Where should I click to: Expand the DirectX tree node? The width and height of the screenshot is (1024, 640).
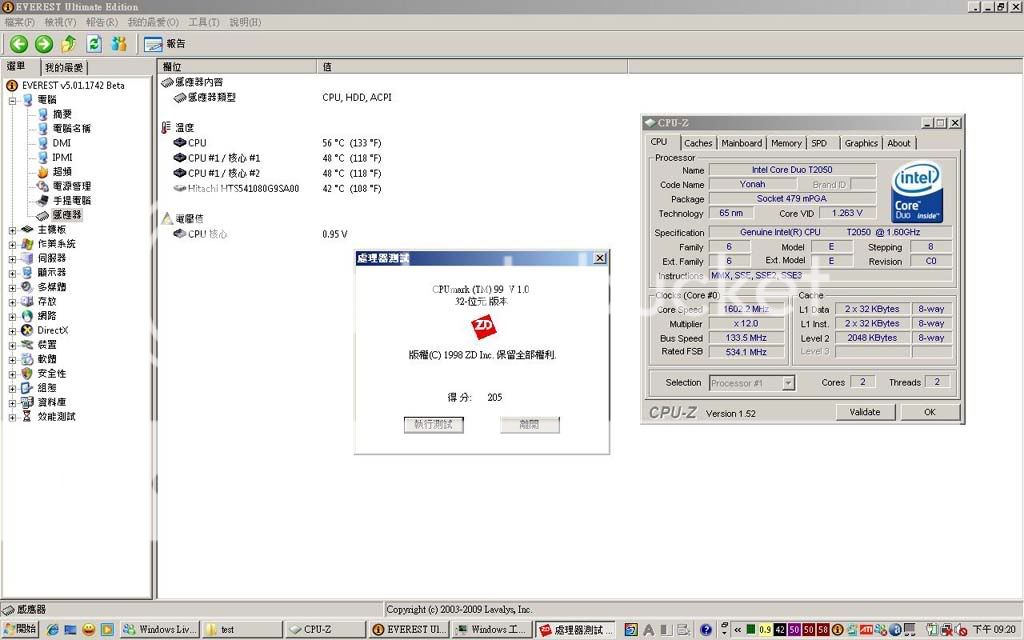click(x=12, y=331)
